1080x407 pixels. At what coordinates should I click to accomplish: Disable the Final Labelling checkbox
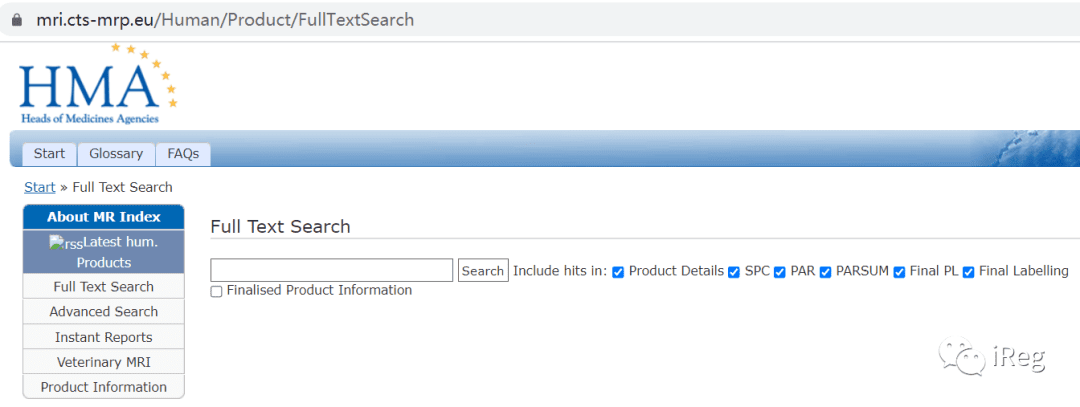[x=968, y=272]
